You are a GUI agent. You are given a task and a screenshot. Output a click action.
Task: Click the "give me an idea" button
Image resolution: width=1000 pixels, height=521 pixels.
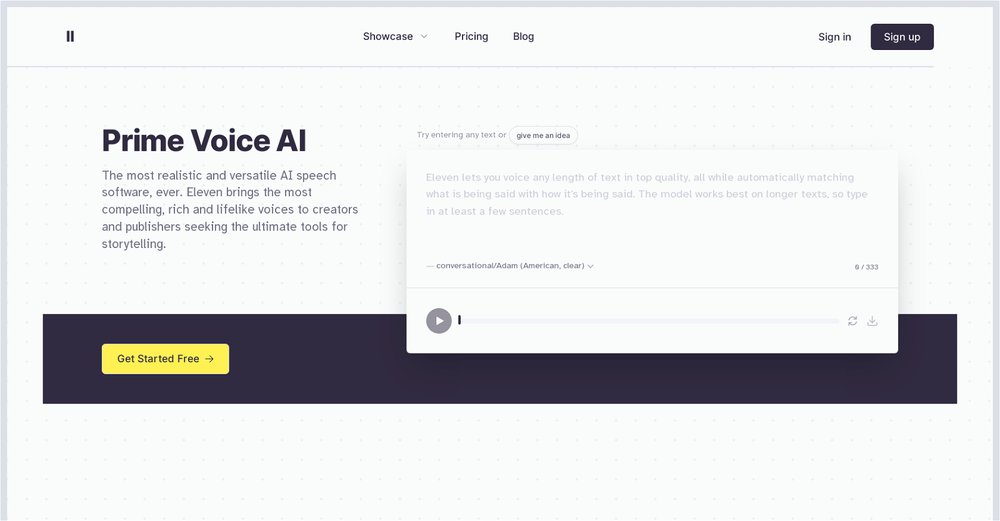click(543, 135)
